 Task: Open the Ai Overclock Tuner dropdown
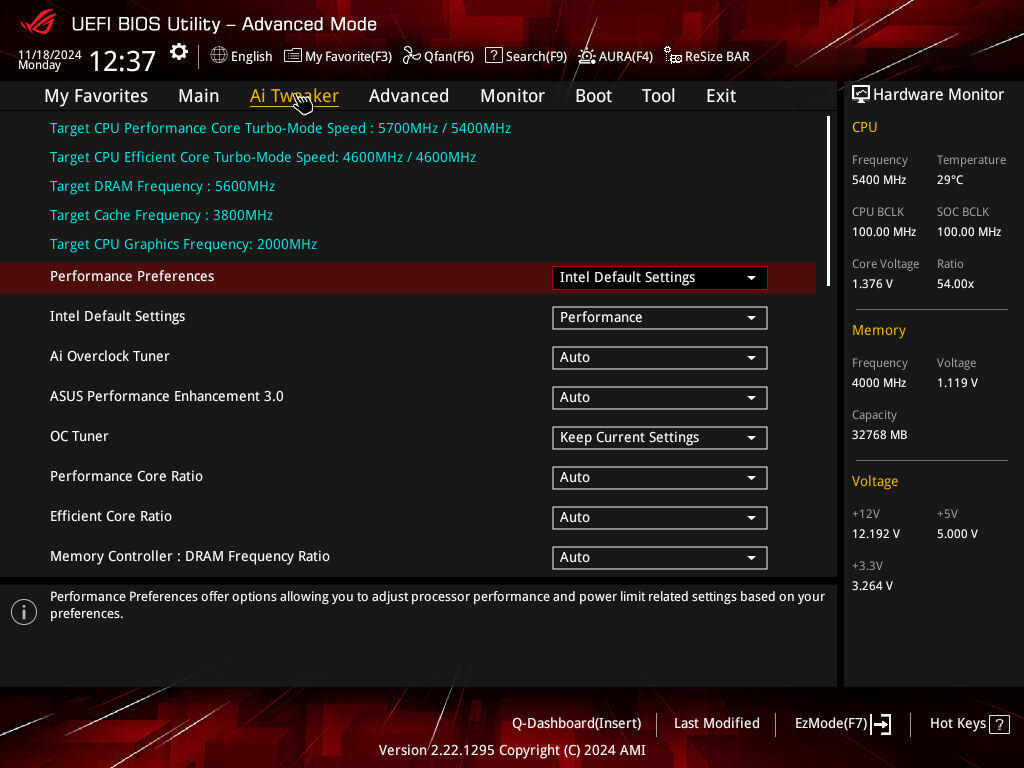coord(660,358)
